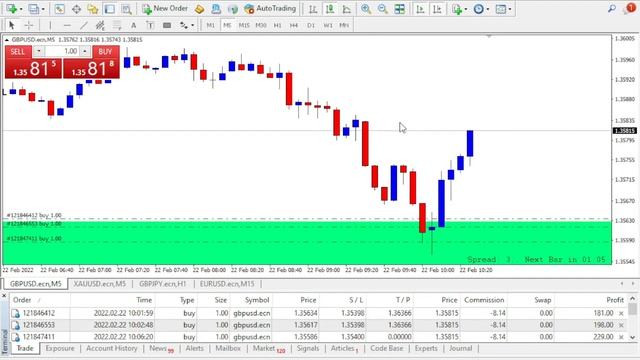The height and width of the screenshot is (360, 640).
Task: Select the Trendline tool
Action: 84,25
